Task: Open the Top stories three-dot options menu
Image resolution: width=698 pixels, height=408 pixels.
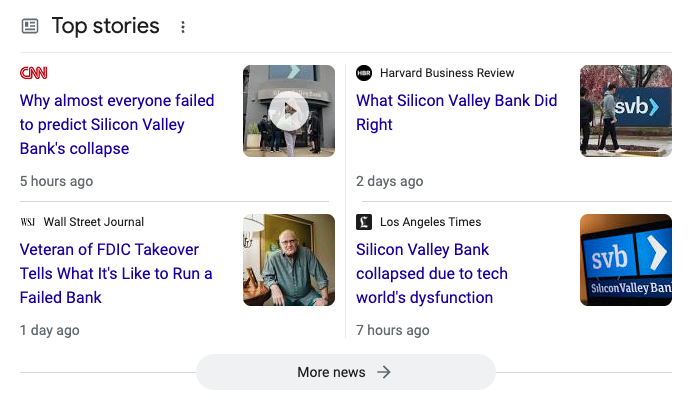Action: click(x=183, y=27)
